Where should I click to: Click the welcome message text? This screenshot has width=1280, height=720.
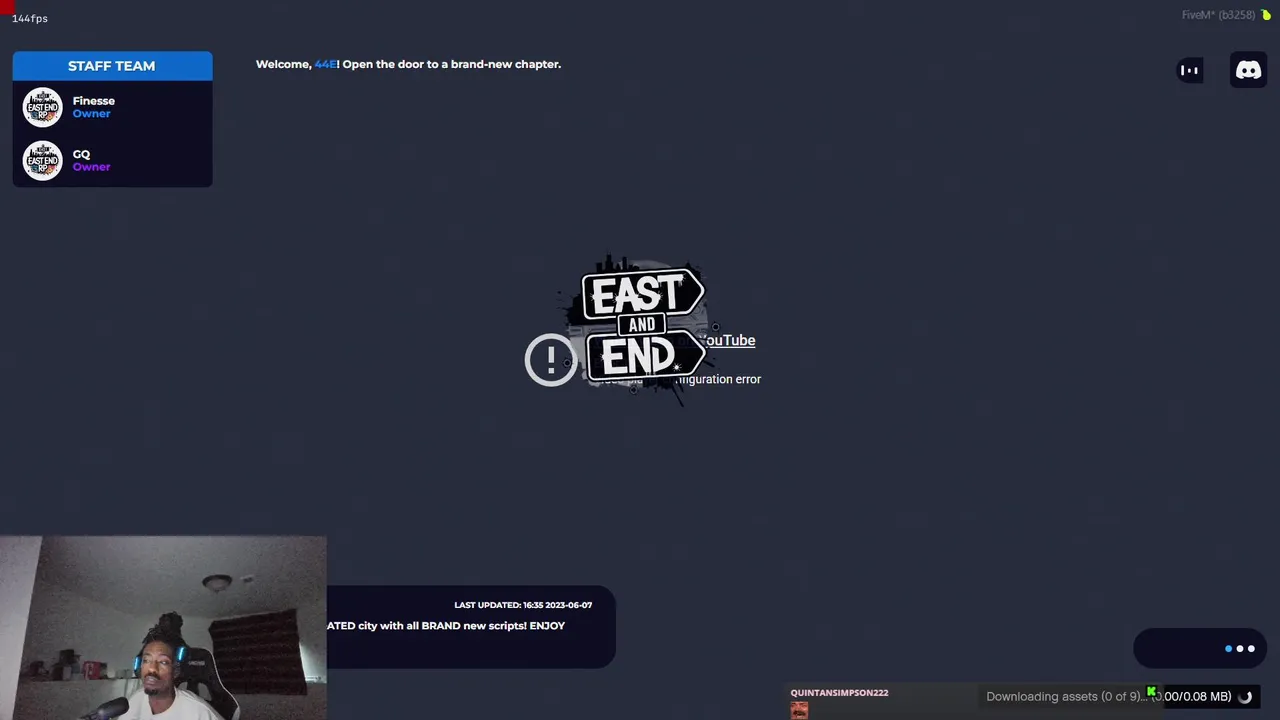pos(408,64)
